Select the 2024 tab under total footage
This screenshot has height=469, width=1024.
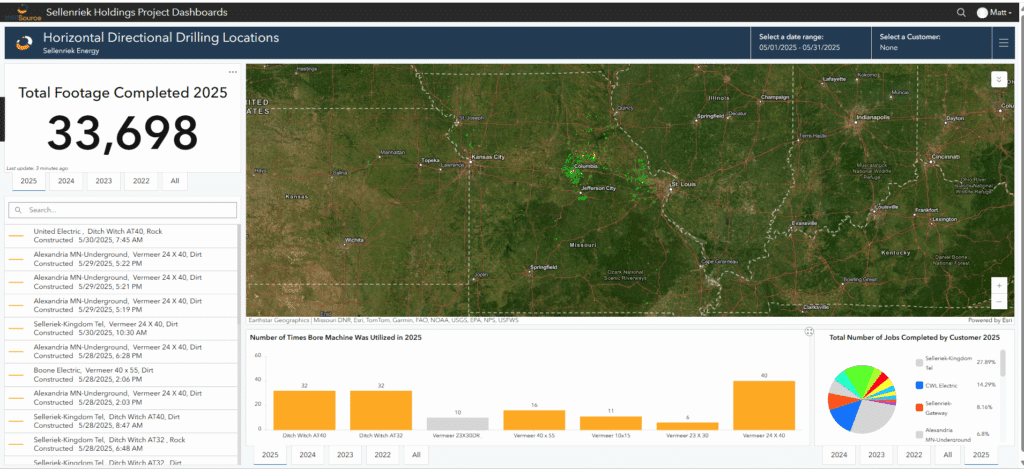(66, 181)
